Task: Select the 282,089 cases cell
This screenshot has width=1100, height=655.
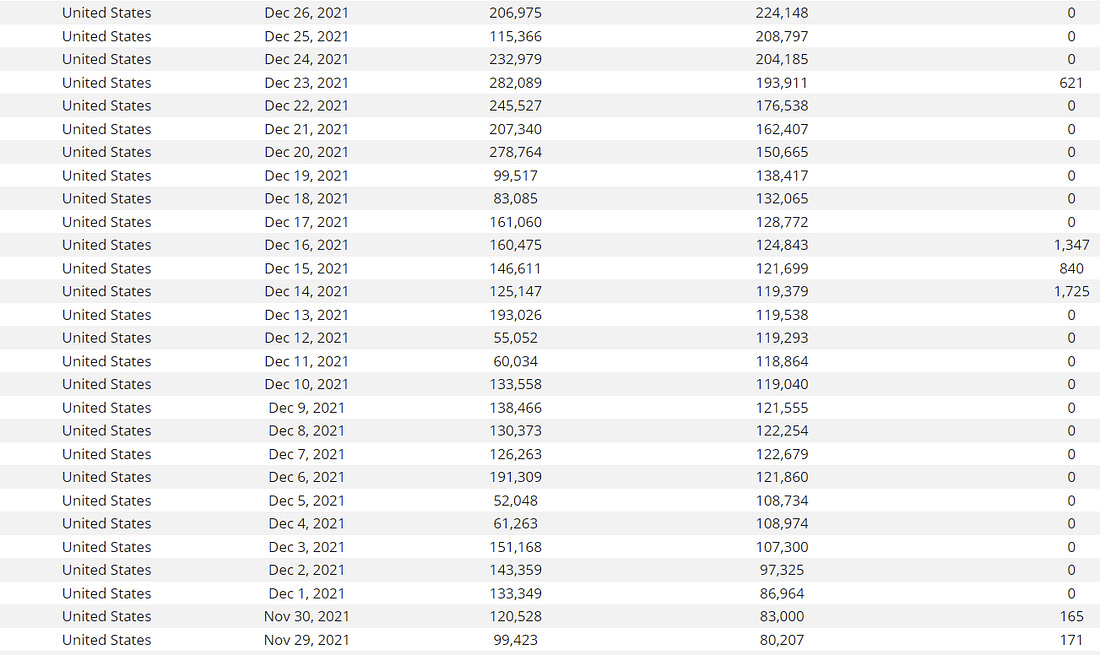Action: coord(516,83)
